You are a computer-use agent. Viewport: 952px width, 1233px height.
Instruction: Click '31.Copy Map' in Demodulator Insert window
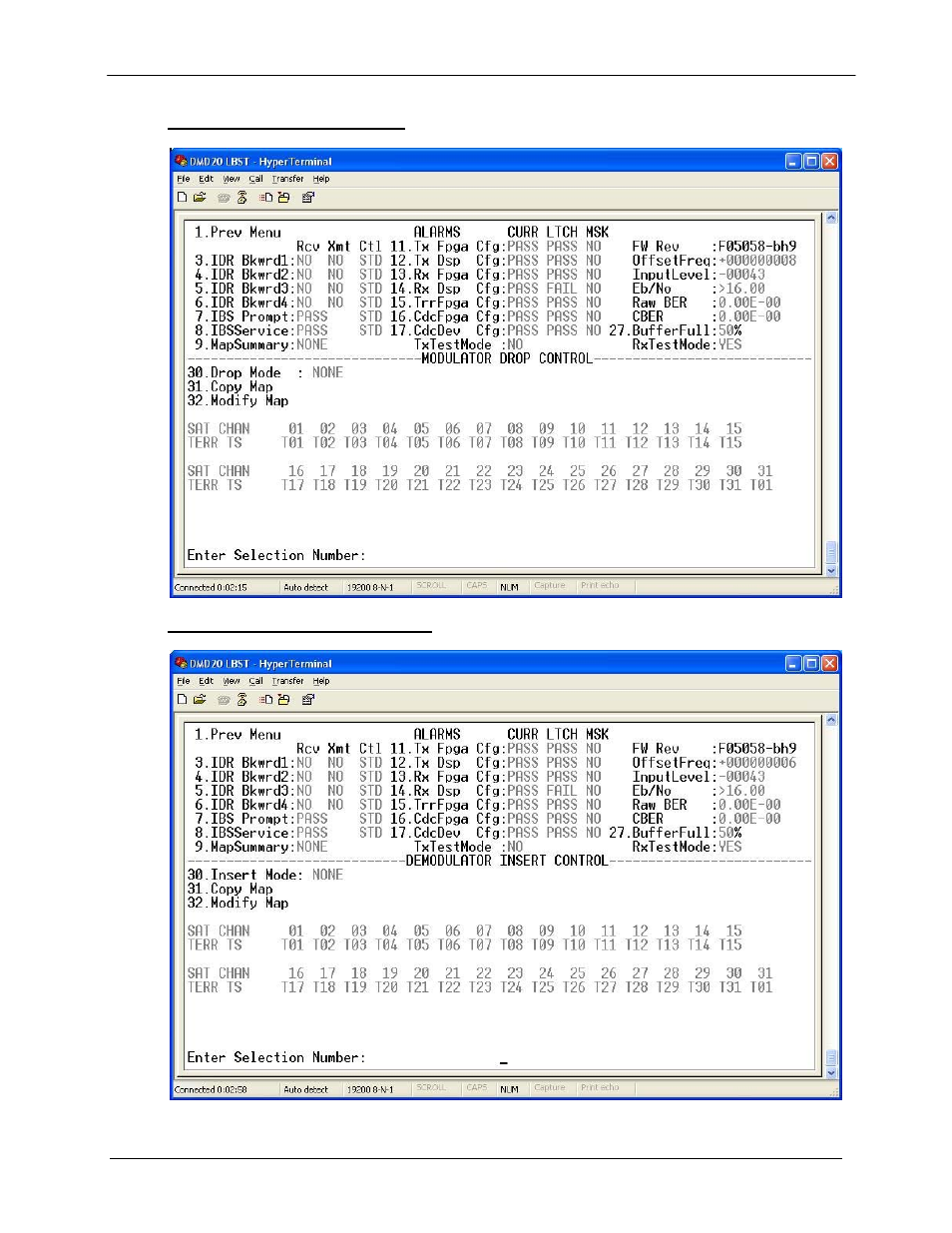(x=231, y=889)
